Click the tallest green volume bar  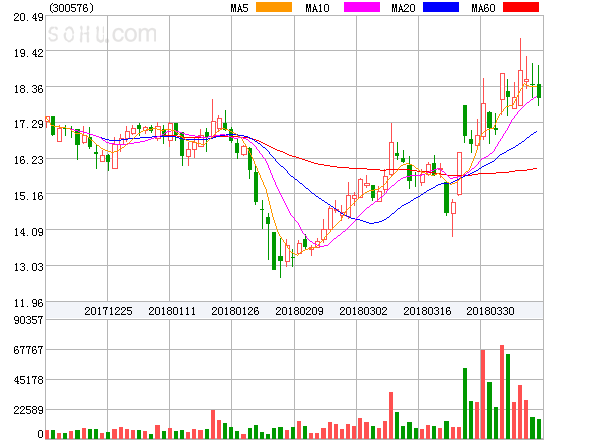pos(508,396)
